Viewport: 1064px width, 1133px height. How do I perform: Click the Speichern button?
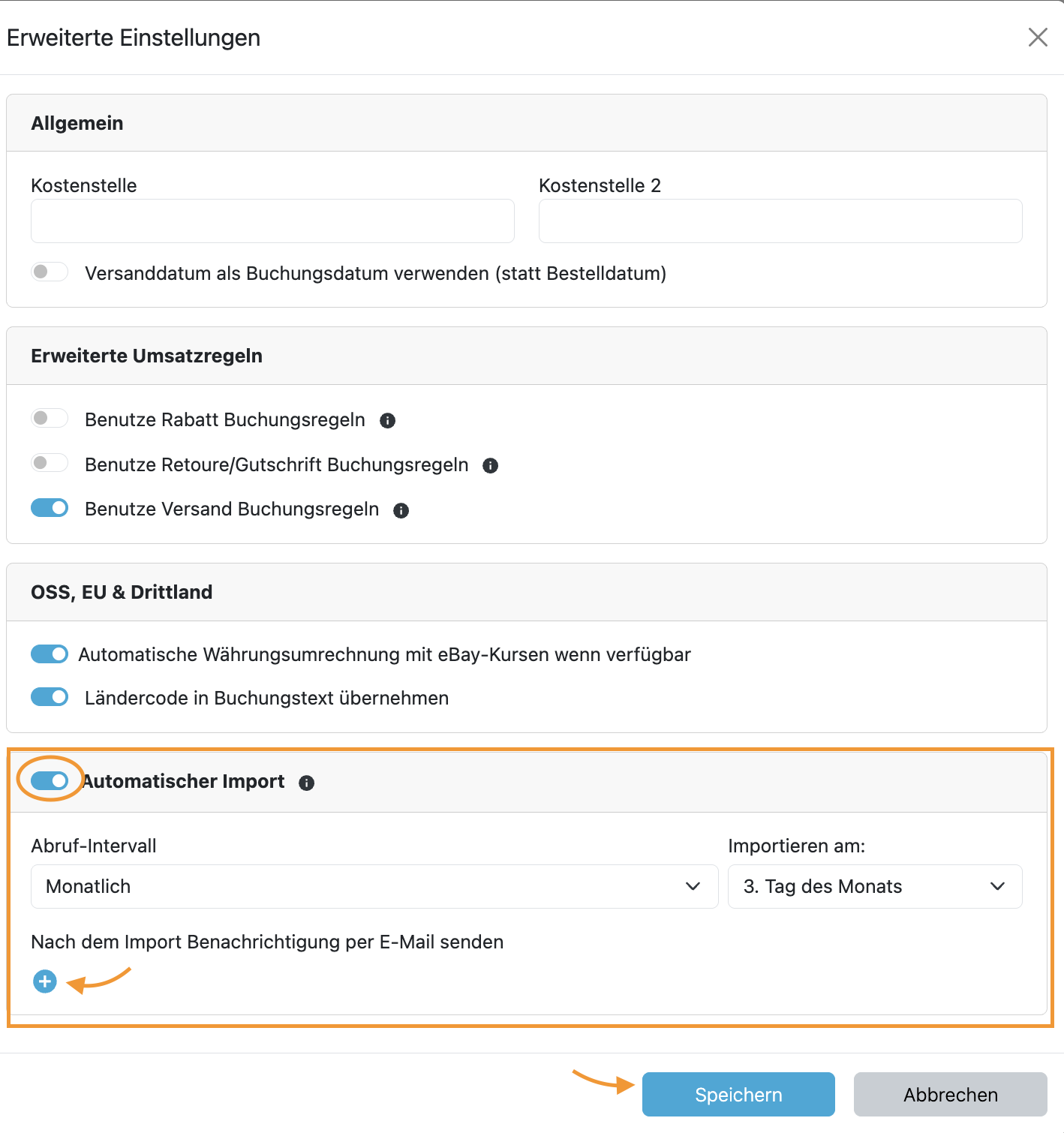click(x=738, y=1095)
